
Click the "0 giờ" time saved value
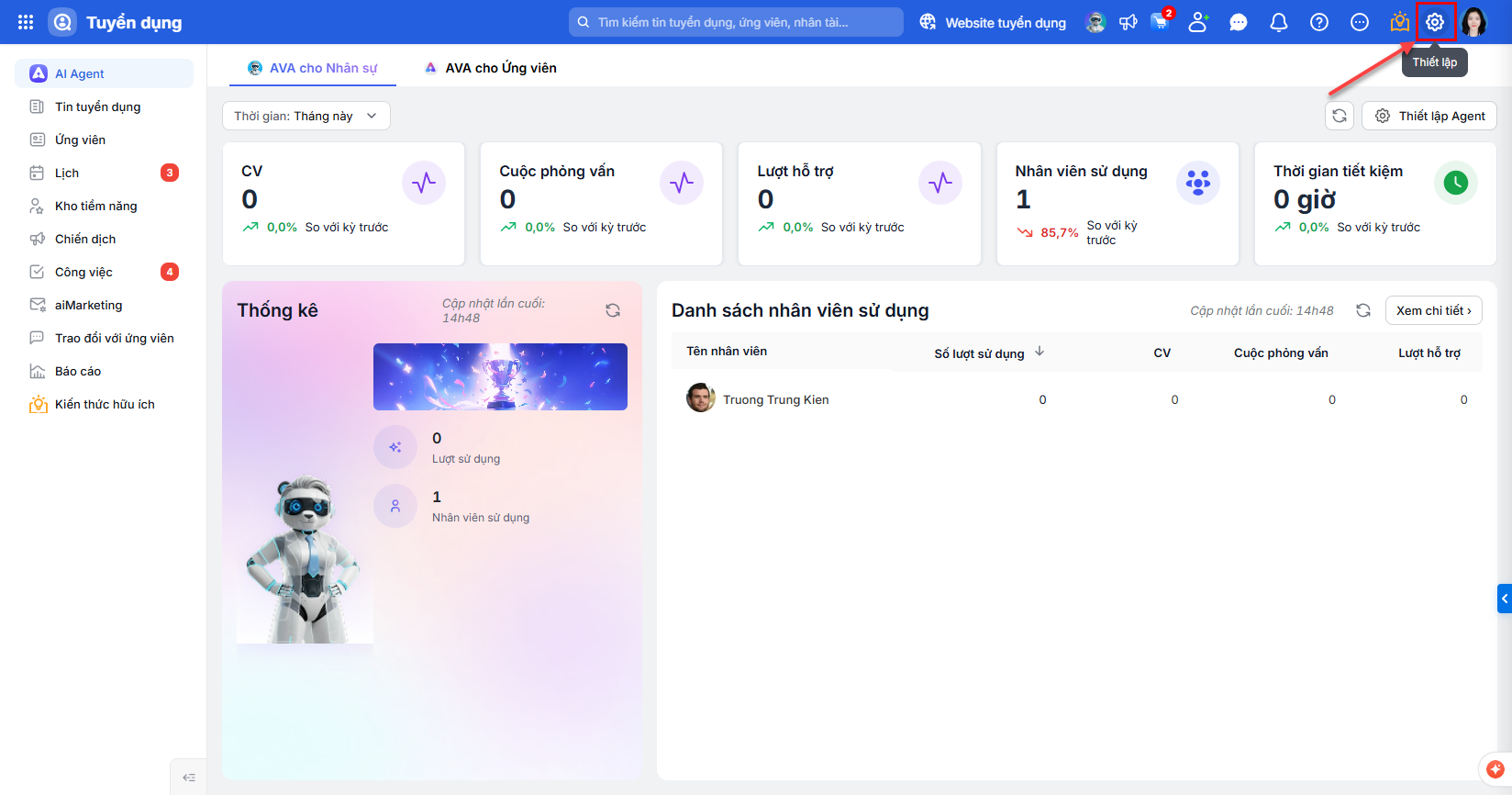point(1305,199)
